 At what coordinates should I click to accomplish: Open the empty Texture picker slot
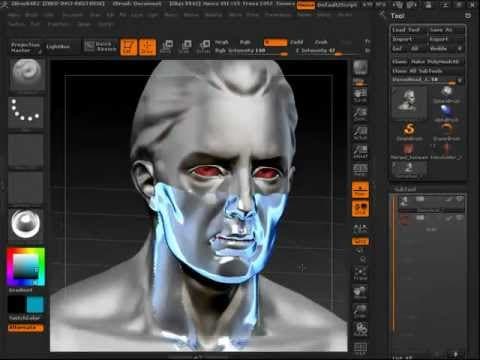(26, 188)
